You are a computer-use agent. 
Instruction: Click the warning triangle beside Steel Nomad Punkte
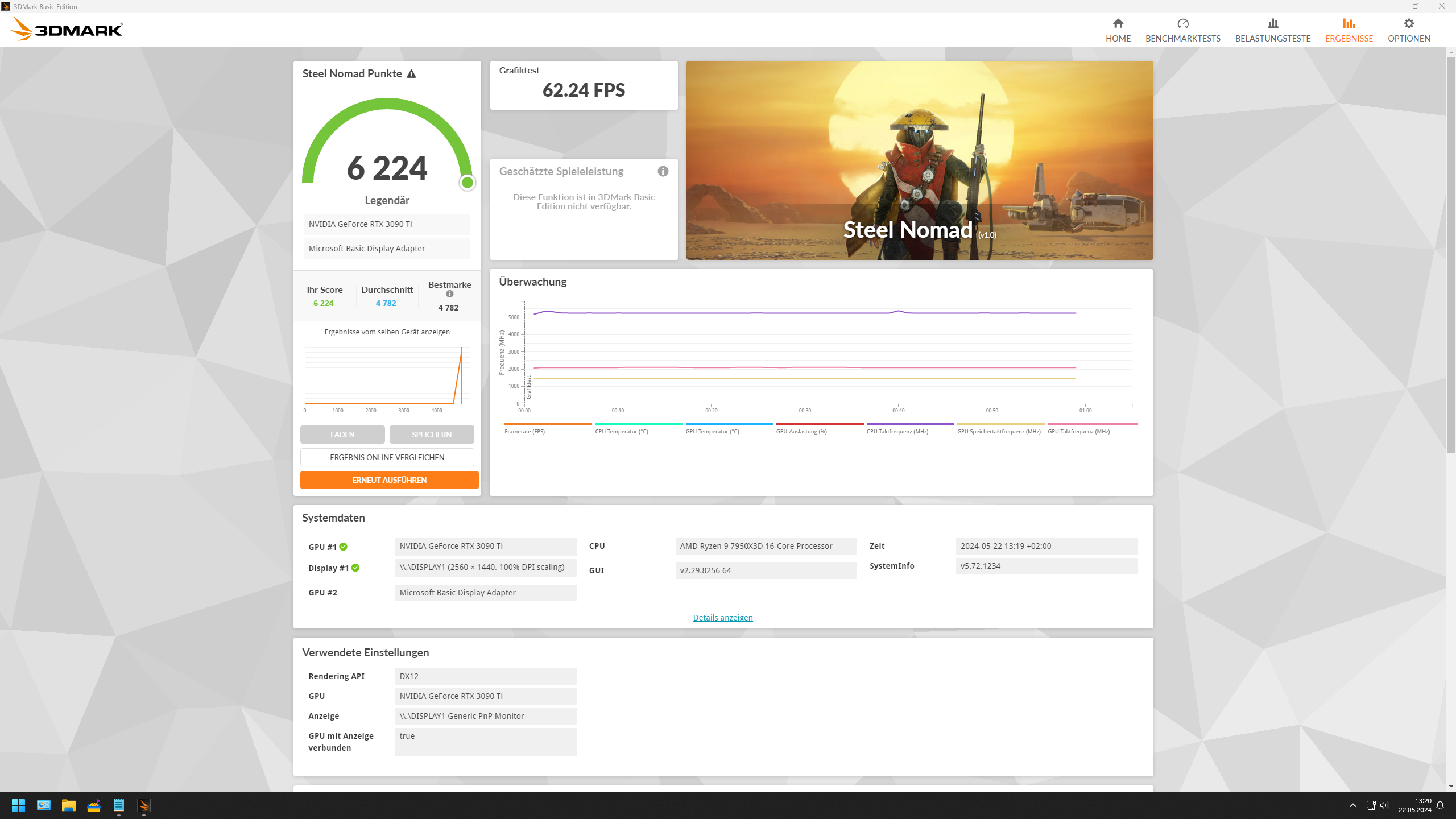click(x=412, y=73)
